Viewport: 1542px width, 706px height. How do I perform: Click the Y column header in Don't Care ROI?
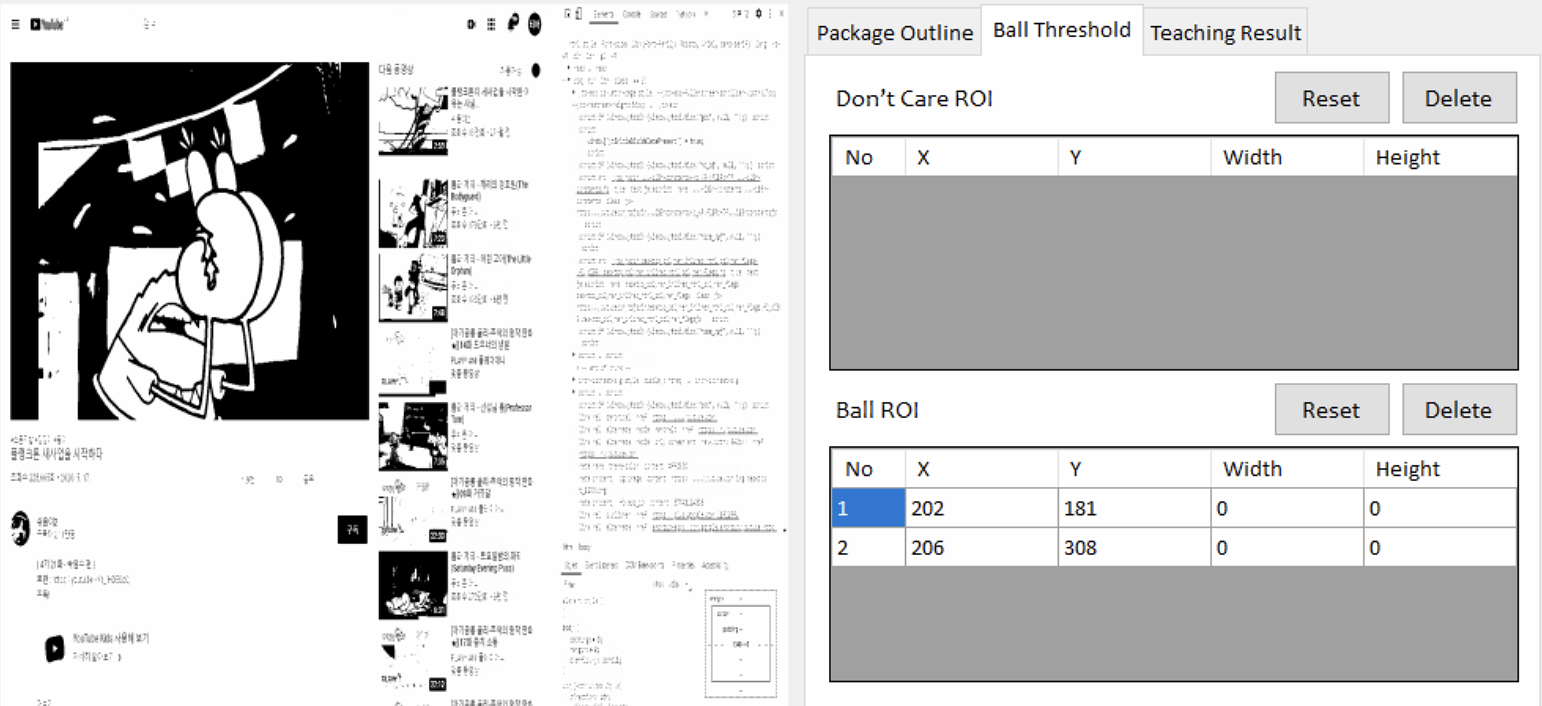pos(1134,157)
